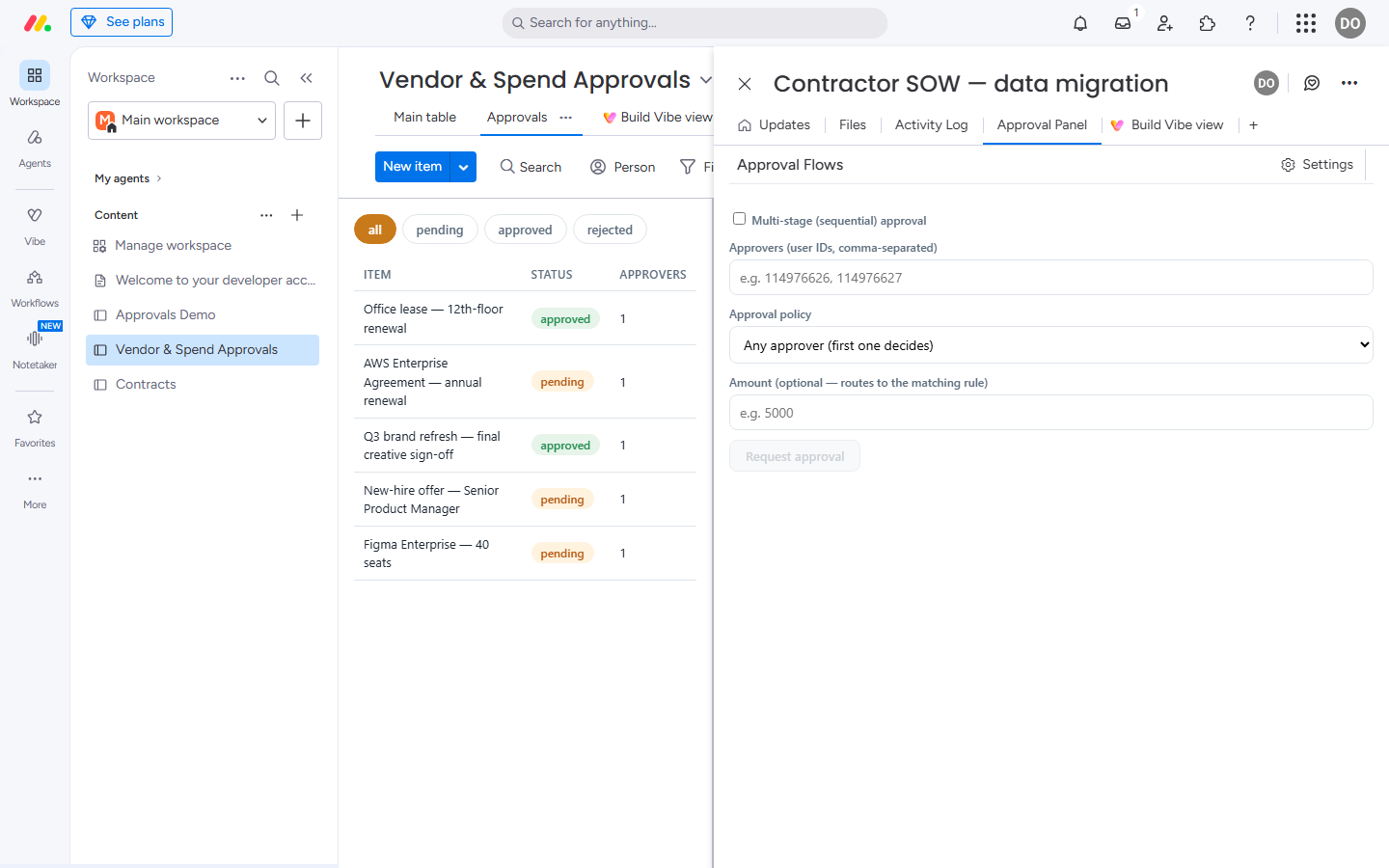Screen dimensions: 1389x868
Task: Click the Request approval button
Action: [x=795, y=456]
